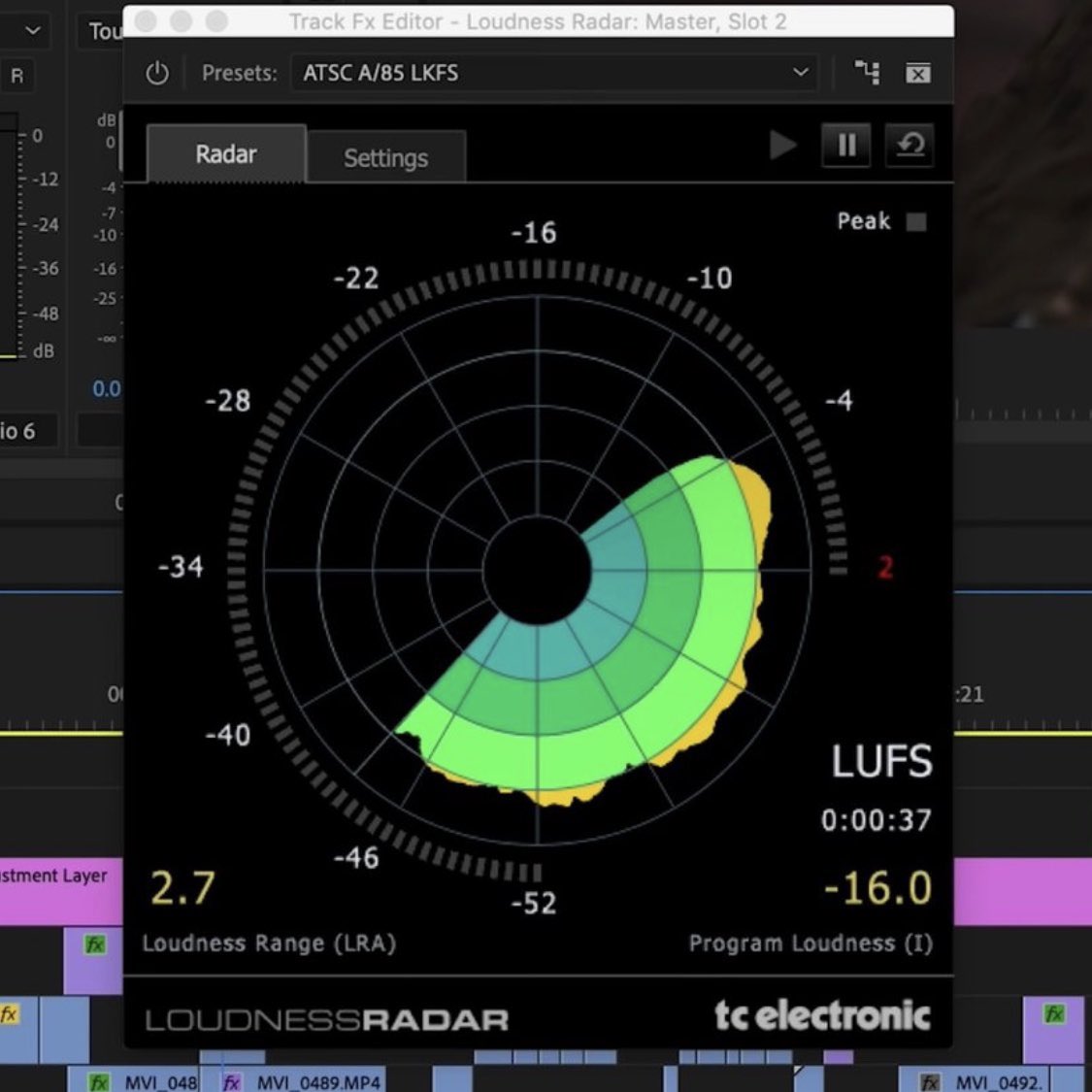Click the R record button in mixer

pyautogui.click(x=17, y=75)
